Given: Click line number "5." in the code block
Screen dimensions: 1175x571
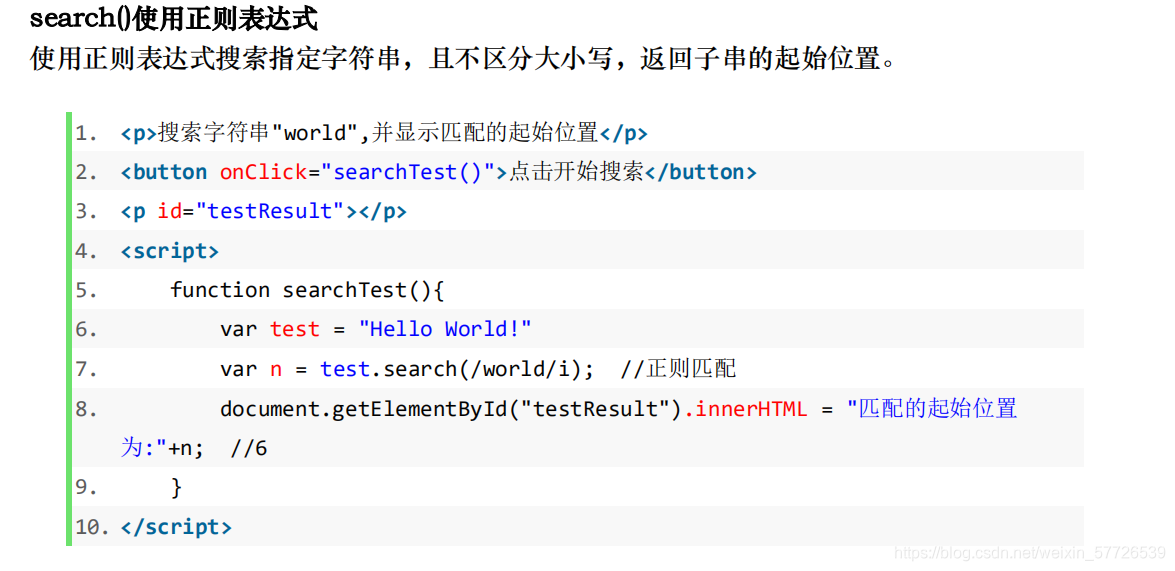Looking at the screenshot, I should pyautogui.click(x=86, y=290).
